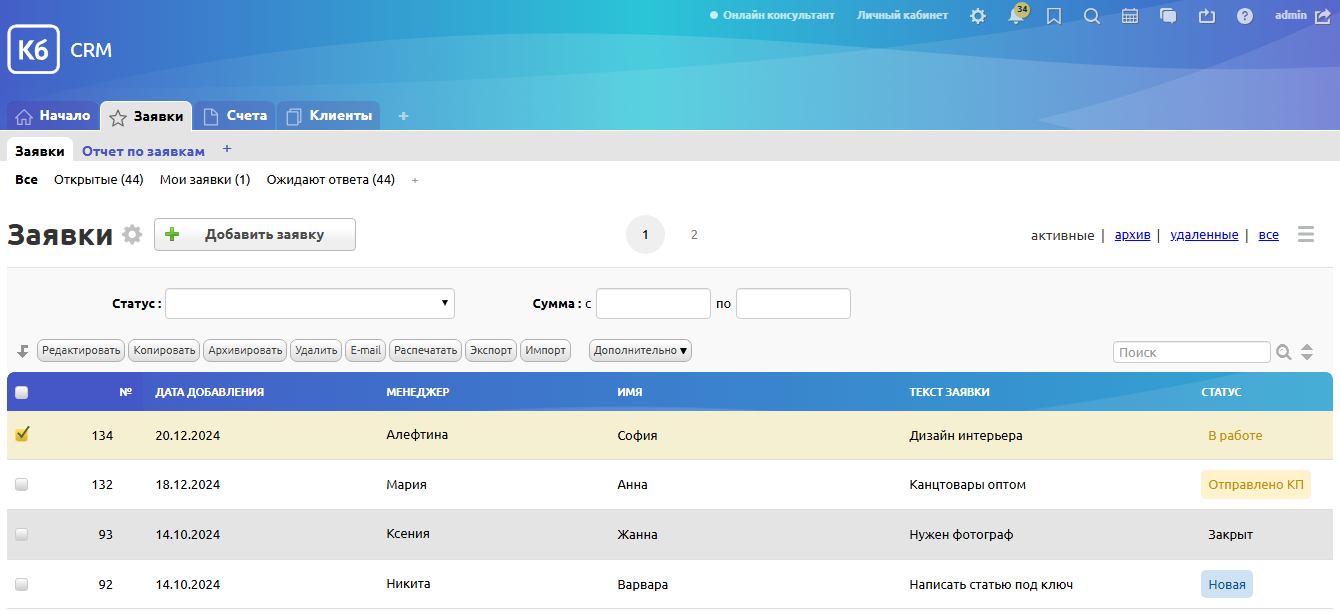
Task: Open the Статус filter dropdown
Action: [x=310, y=303]
